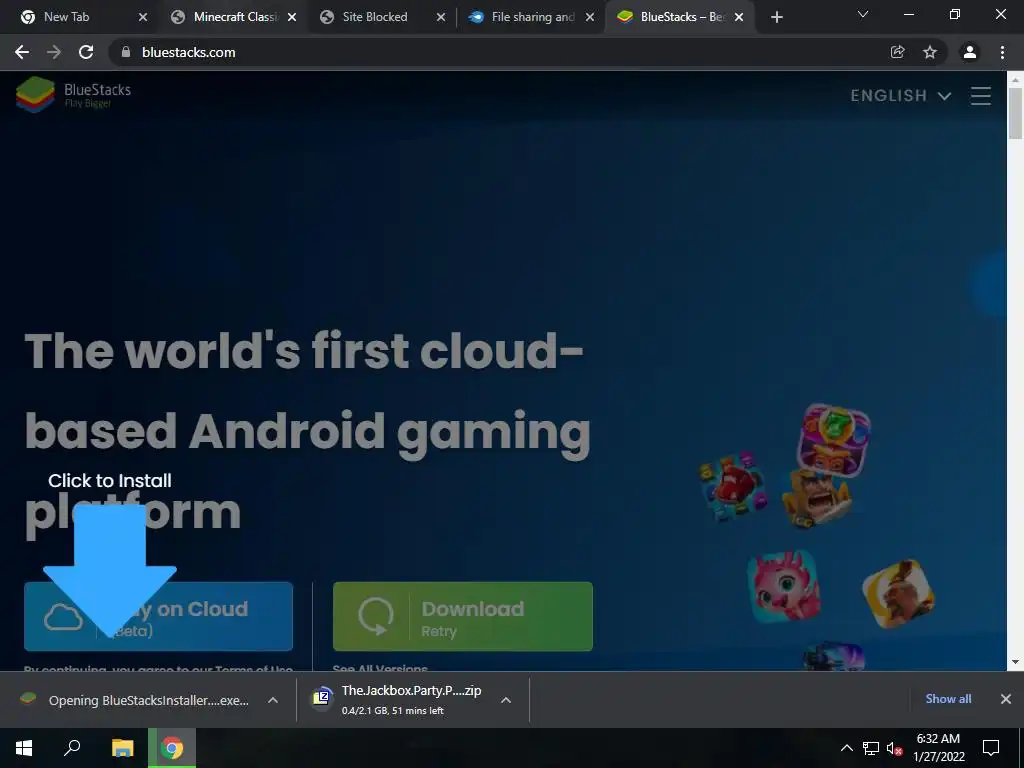This screenshot has width=1024, height=768.
Task: Close the BlueStacks tab
Action: pyautogui.click(x=739, y=17)
